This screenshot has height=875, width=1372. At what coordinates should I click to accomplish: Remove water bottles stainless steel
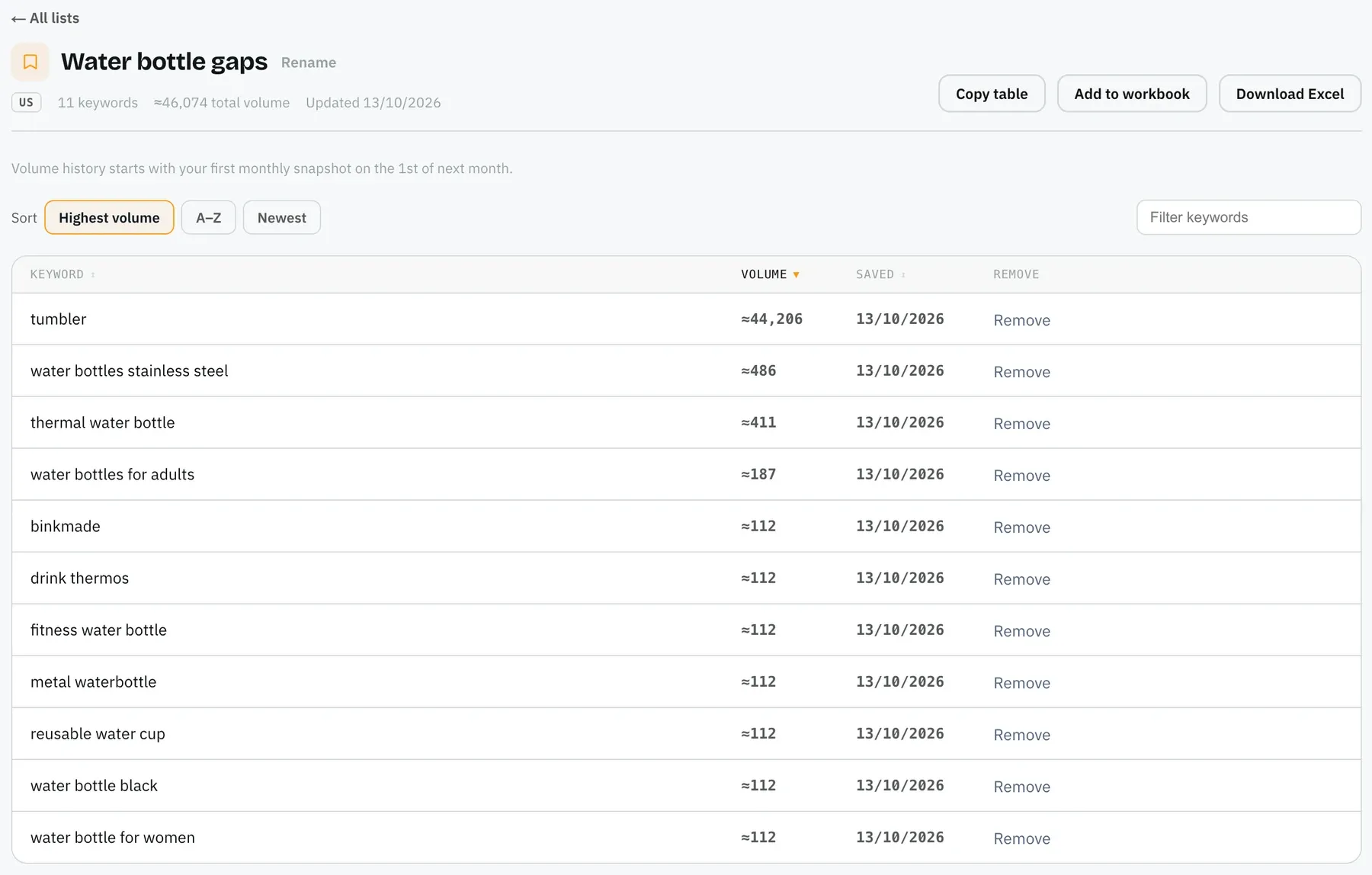(1021, 372)
